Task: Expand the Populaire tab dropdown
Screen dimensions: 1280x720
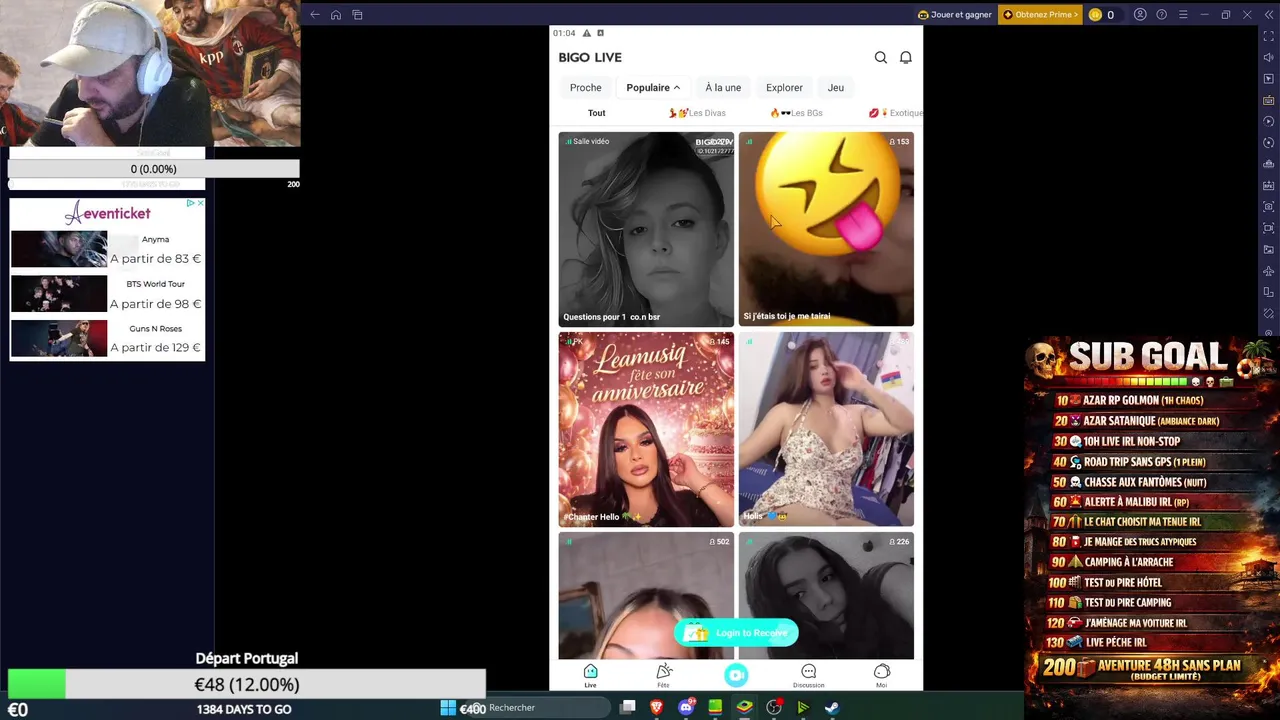Action: pos(653,87)
